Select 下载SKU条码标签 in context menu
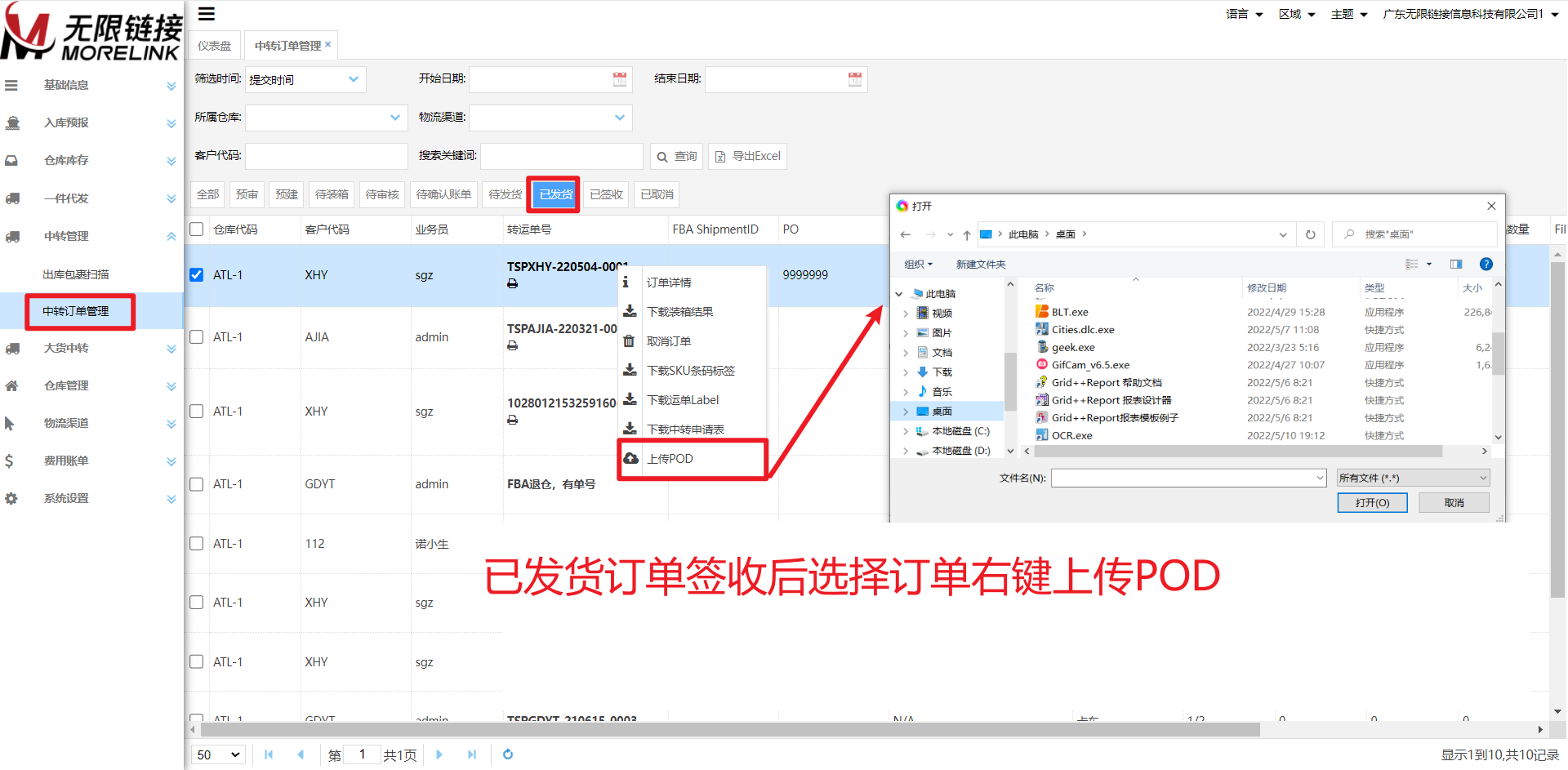Screen dimensions: 1568x770 click(692, 370)
